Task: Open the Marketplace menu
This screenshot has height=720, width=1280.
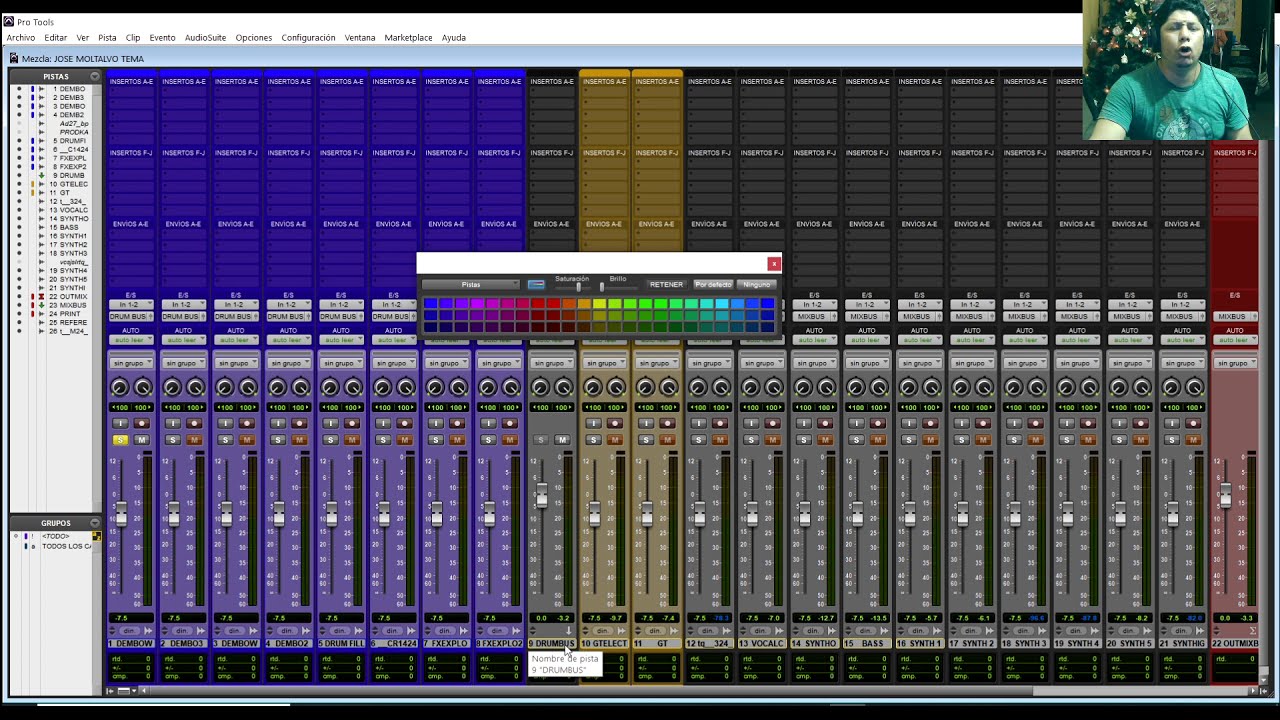Action: point(409,38)
